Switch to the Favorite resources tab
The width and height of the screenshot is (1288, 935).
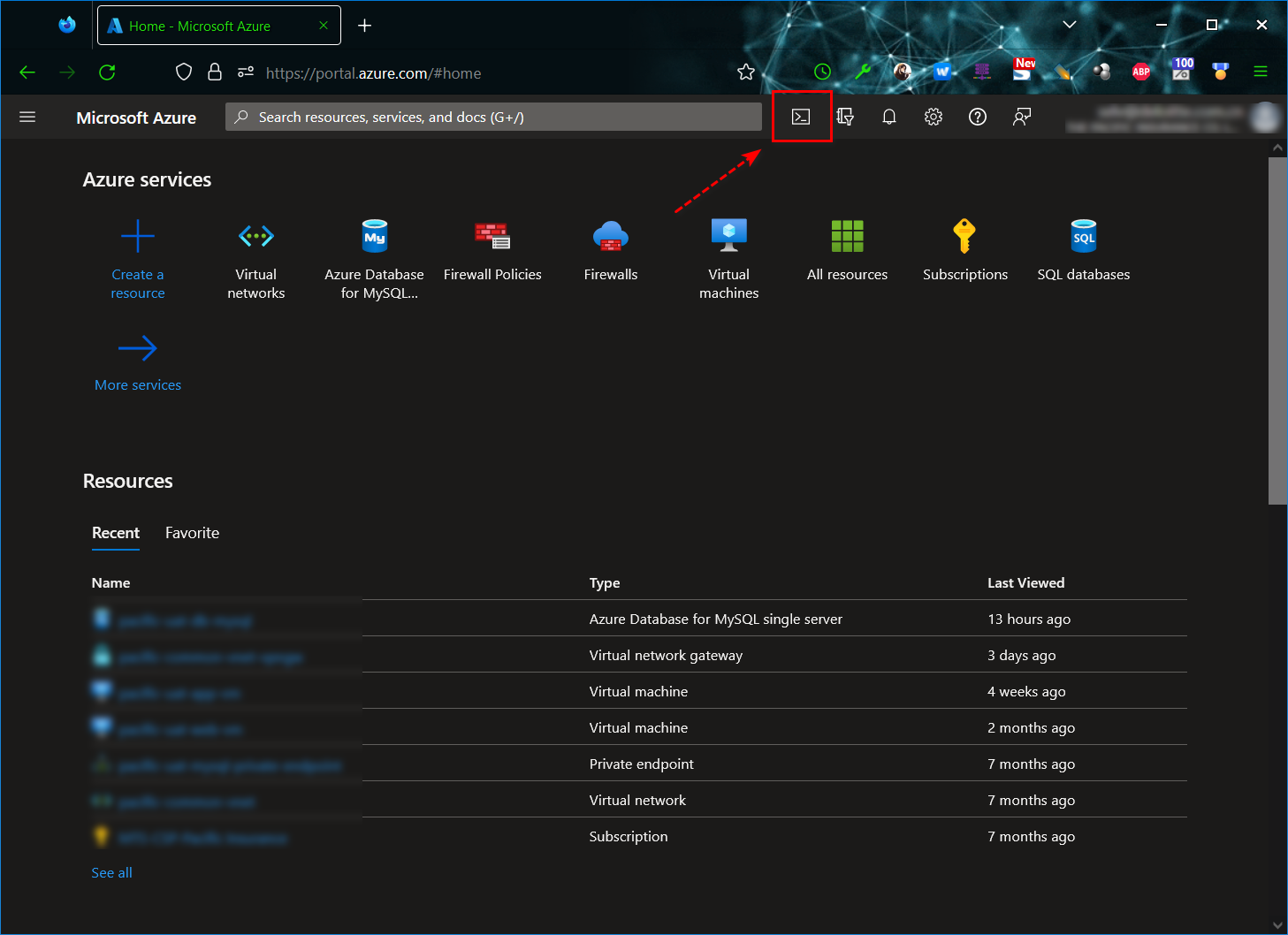pyautogui.click(x=192, y=533)
